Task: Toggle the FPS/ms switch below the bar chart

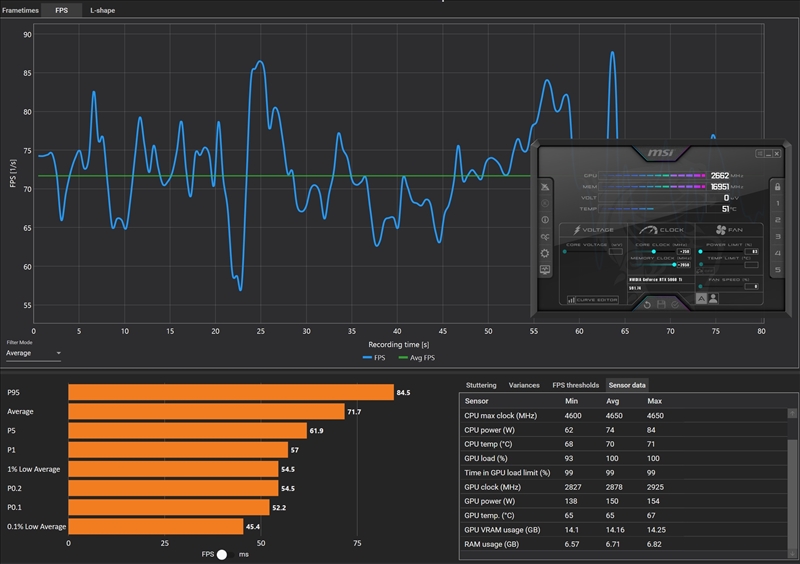Action: coord(222,553)
